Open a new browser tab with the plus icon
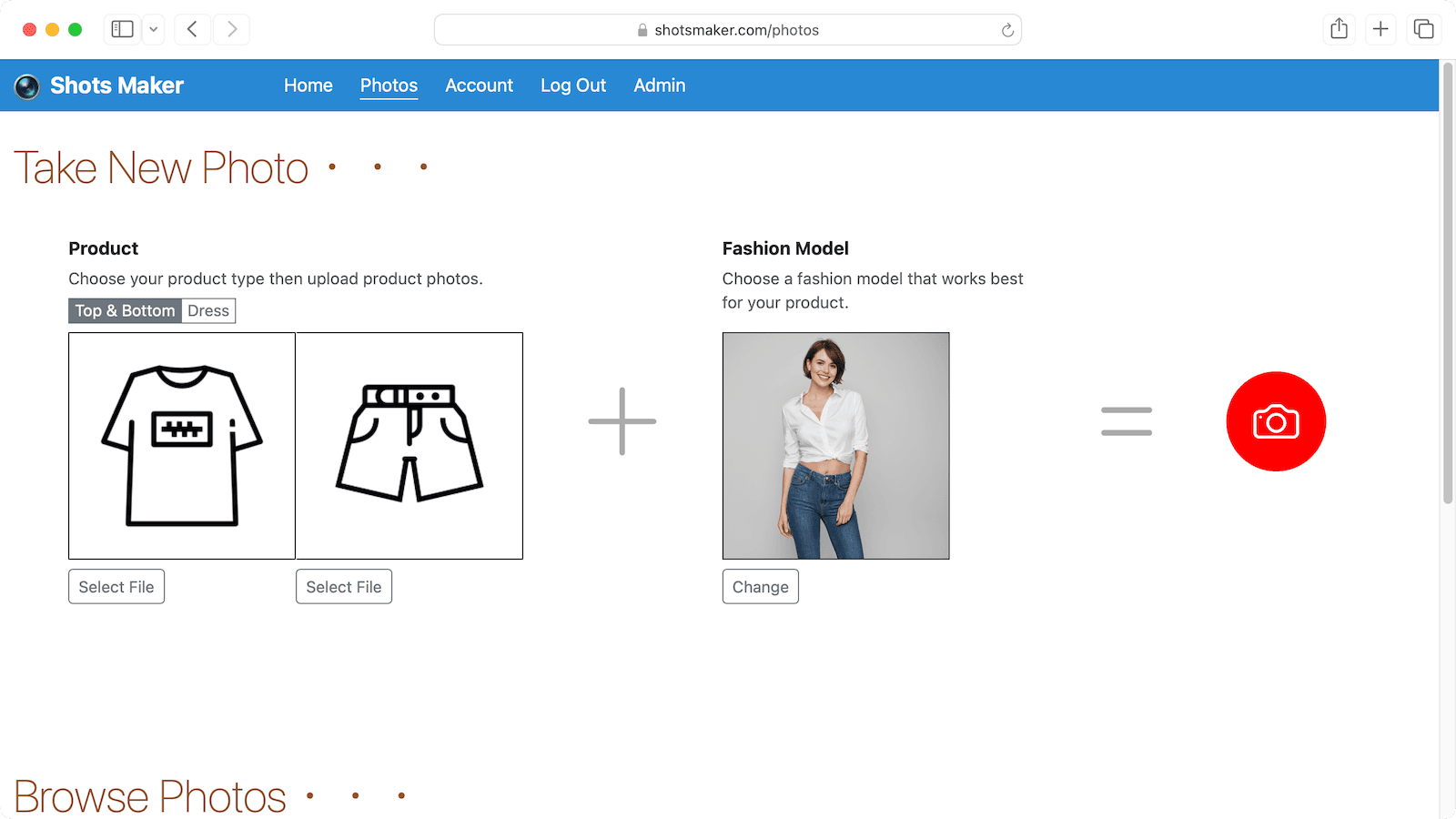The height and width of the screenshot is (819, 1456). 1380,28
